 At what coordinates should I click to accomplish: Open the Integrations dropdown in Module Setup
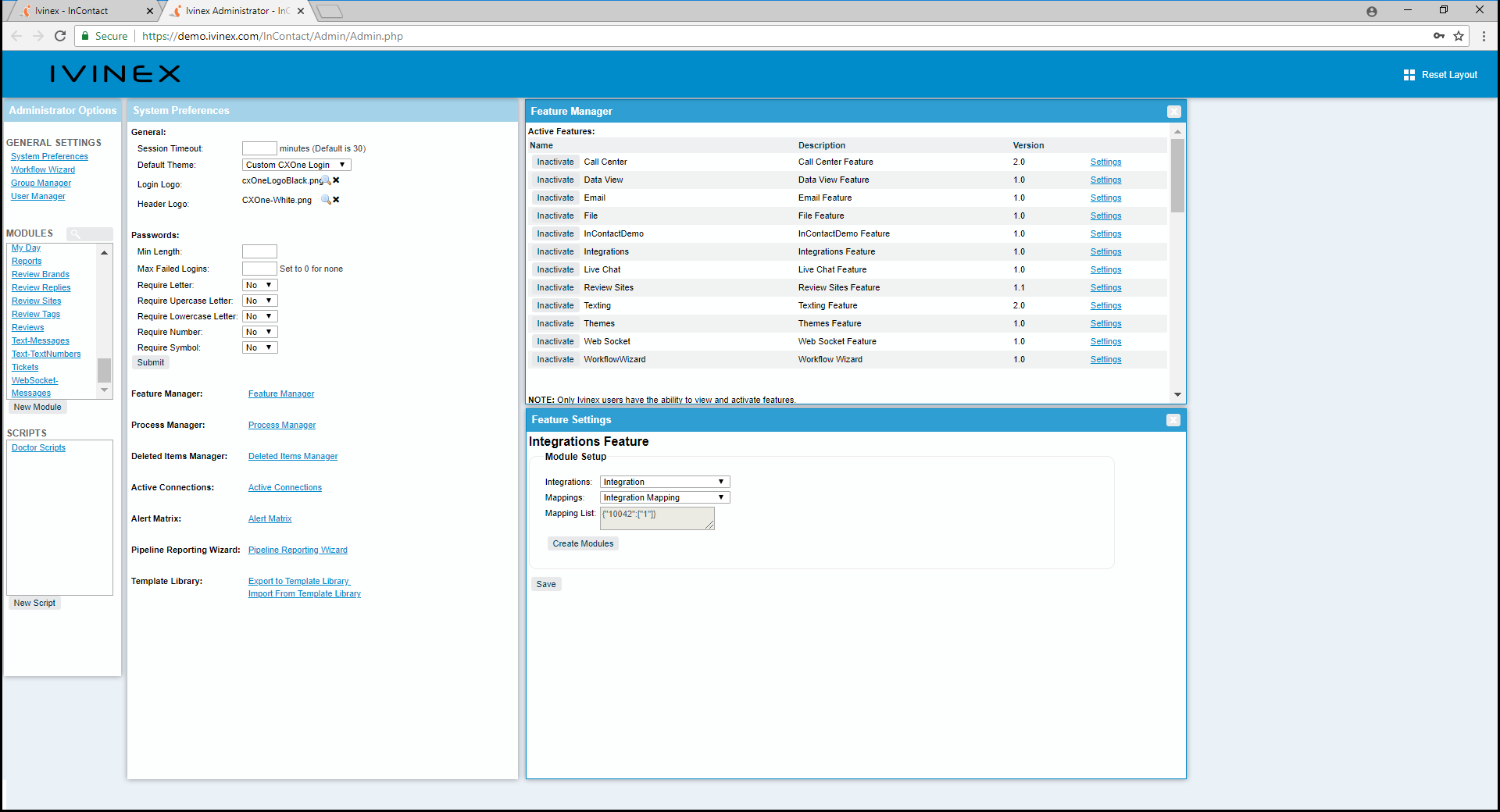(x=664, y=482)
